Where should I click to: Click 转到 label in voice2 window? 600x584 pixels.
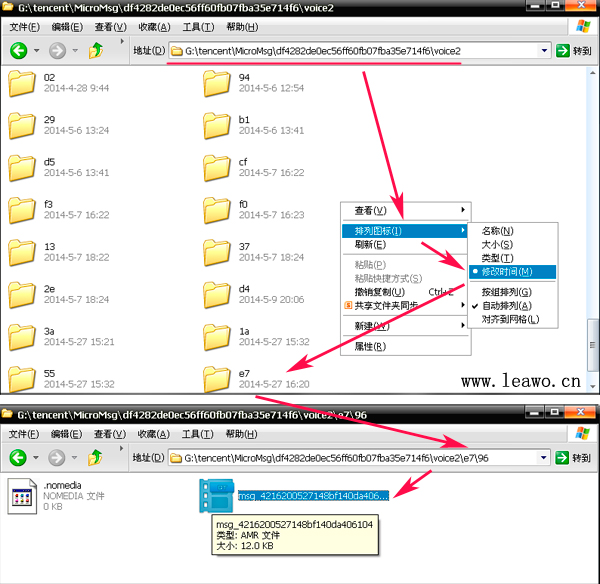pos(582,51)
